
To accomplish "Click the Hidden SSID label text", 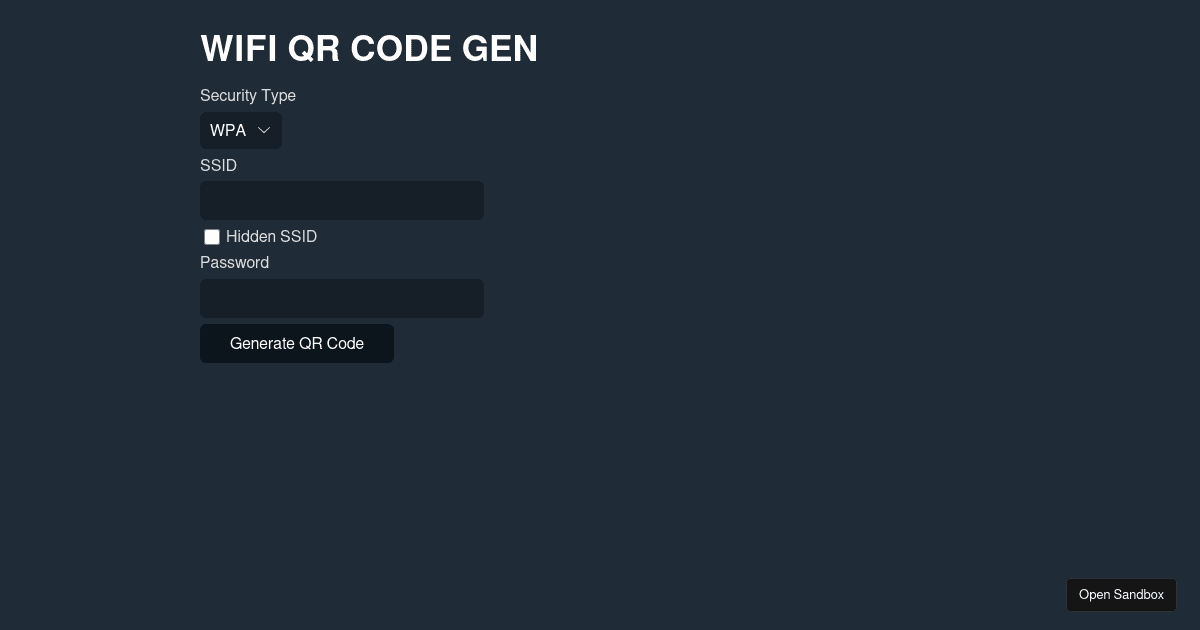I will pyautogui.click(x=271, y=237).
